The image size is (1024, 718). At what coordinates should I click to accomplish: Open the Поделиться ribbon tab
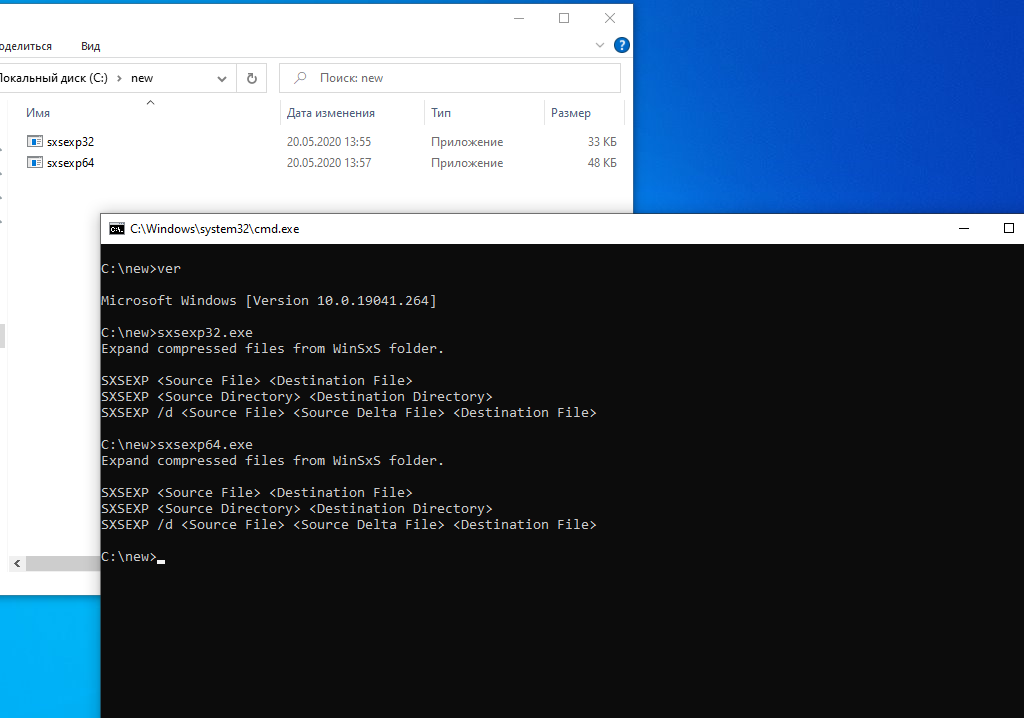[23, 45]
